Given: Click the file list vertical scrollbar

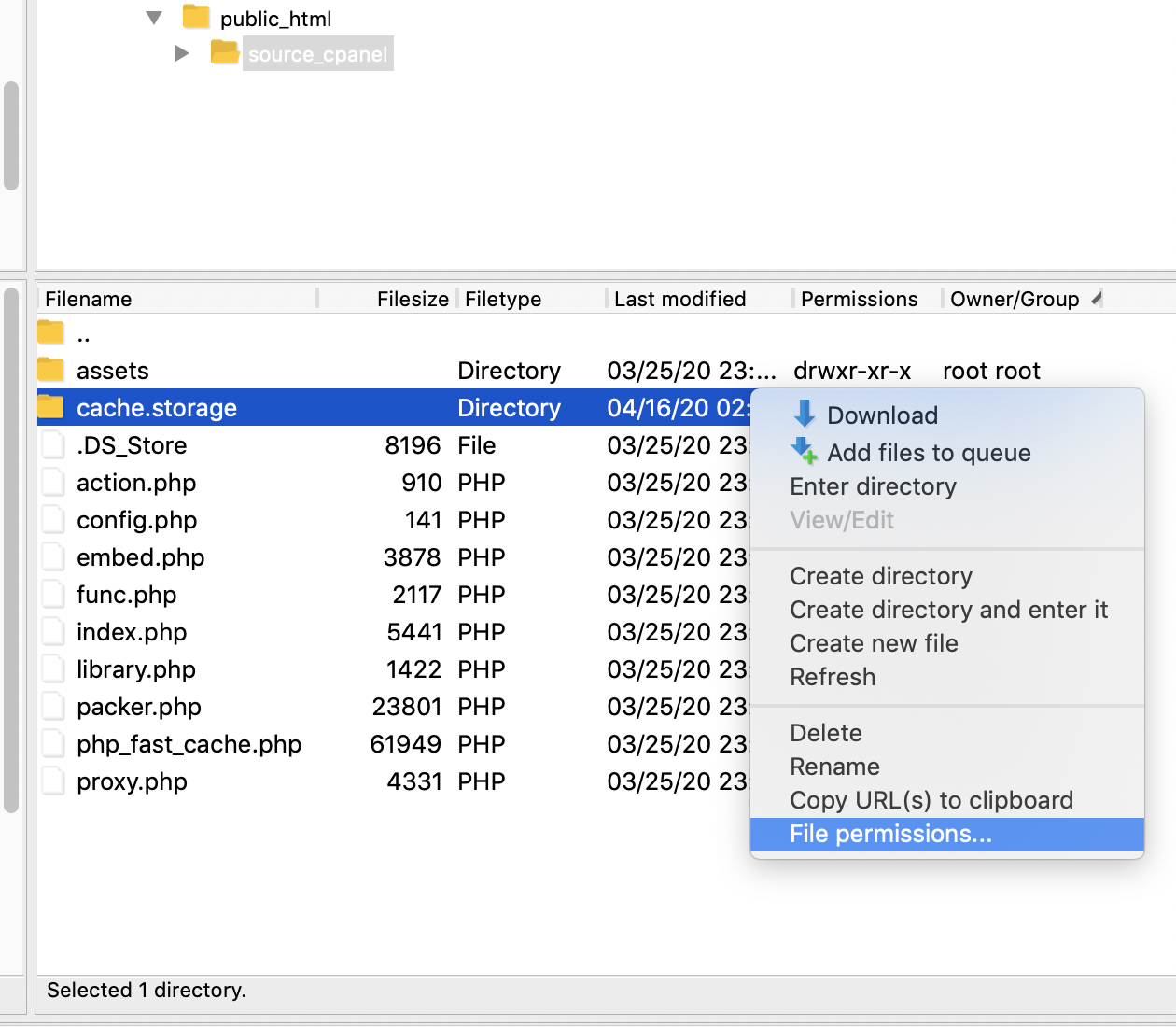Looking at the screenshot, I should 11,551.
